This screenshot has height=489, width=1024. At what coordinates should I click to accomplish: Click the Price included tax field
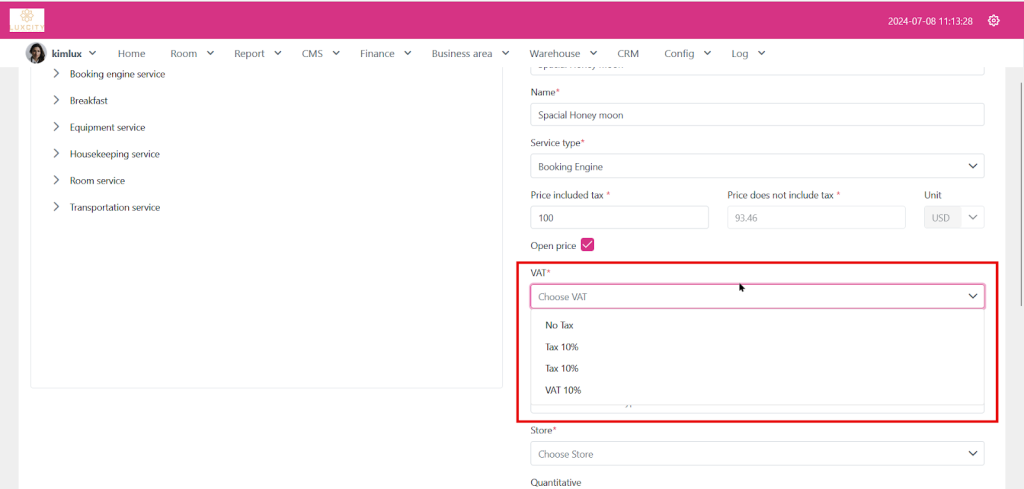[619, 217]
